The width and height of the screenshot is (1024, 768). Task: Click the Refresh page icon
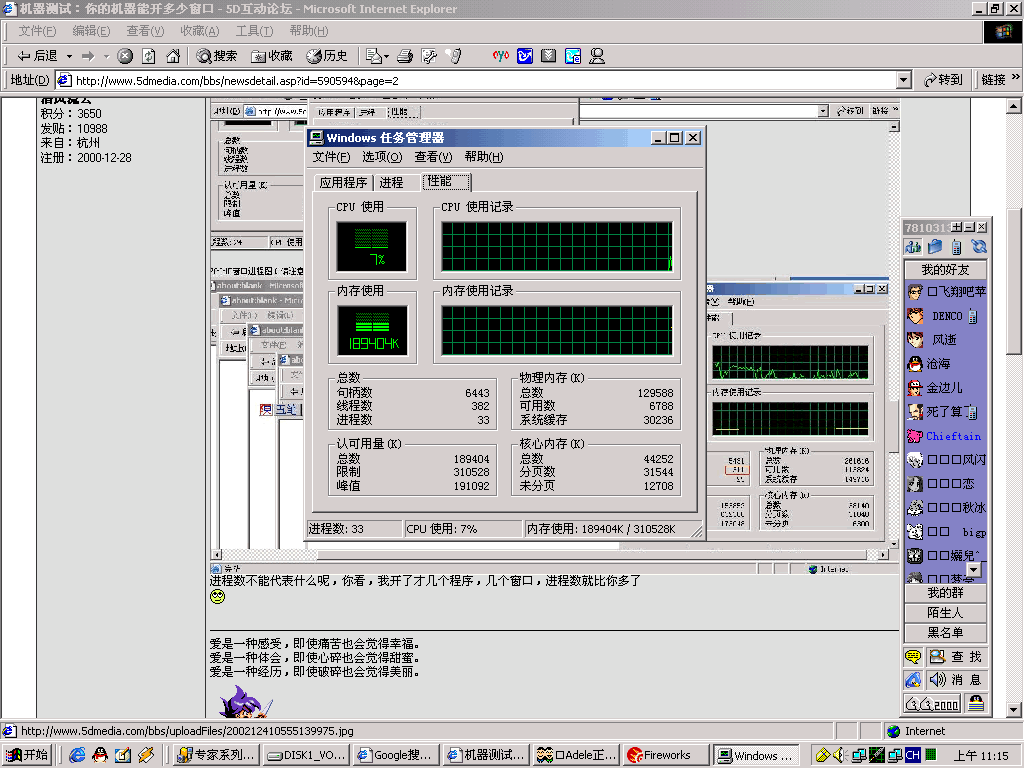149,56
